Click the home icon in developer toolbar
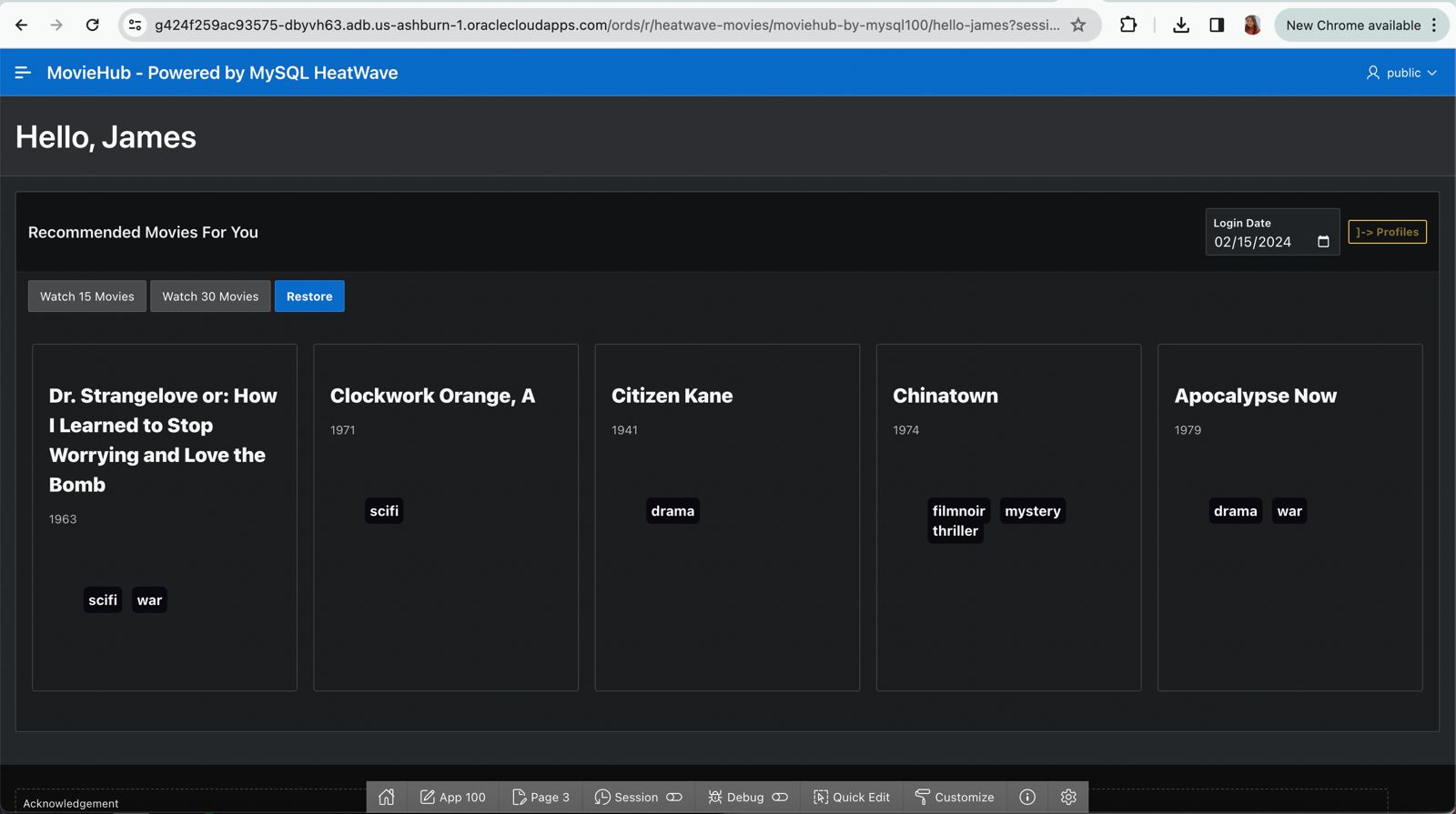The height and width of the screenshot is (814, 1456). click(387, 797)
